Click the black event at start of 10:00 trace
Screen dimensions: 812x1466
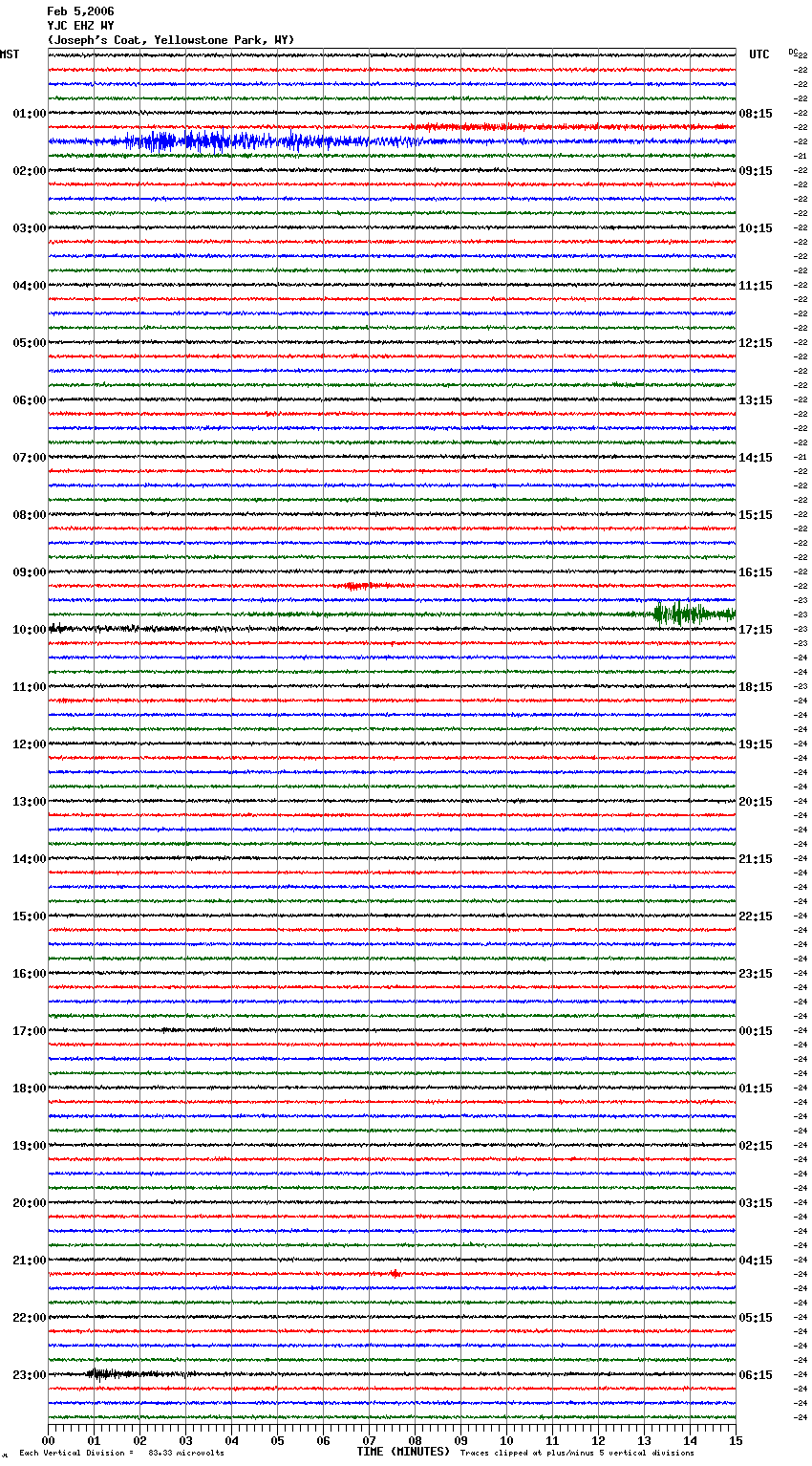click(59, 628)
